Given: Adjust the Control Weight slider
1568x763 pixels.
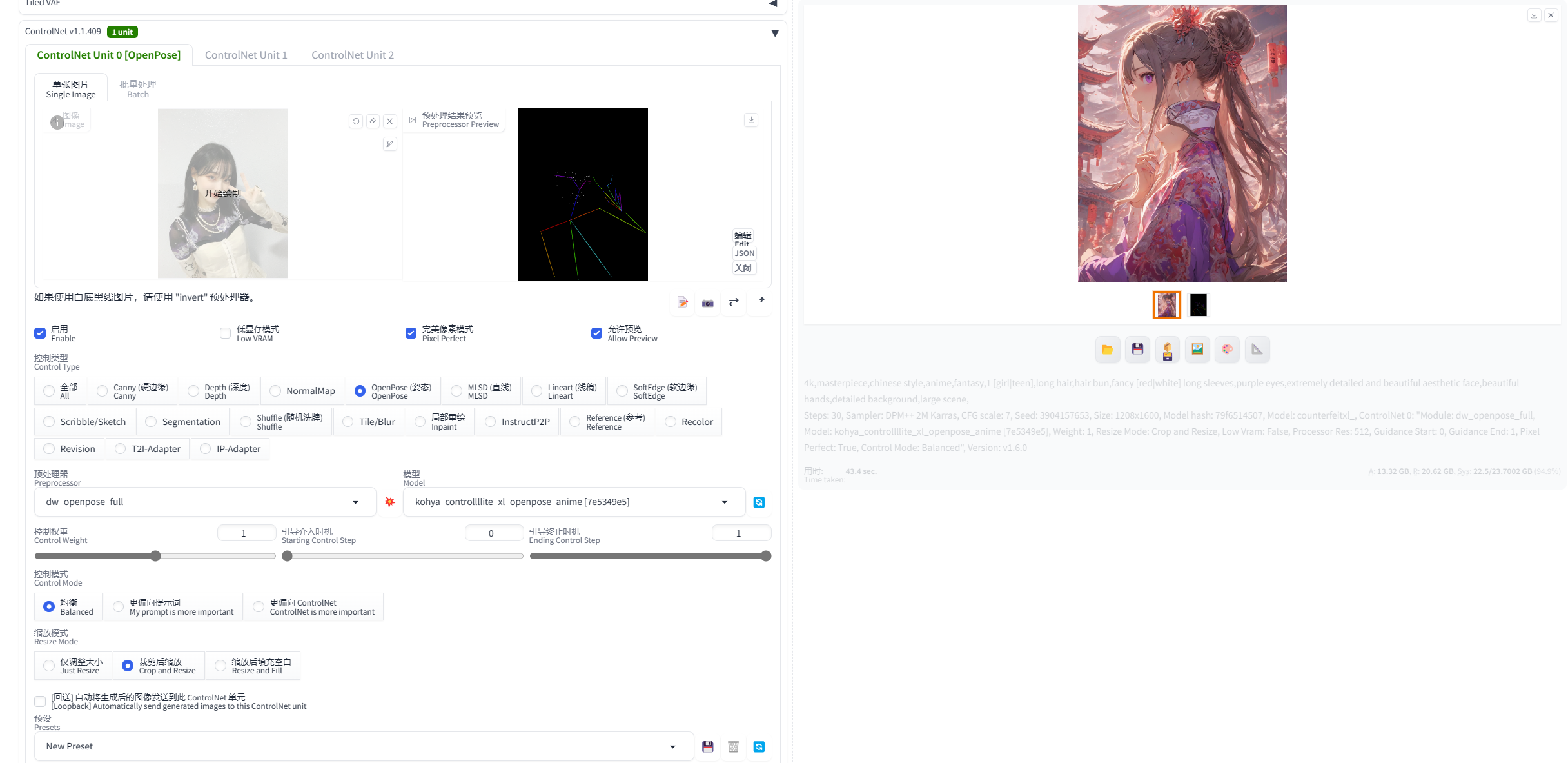Looking at the screenshot, I should click(x=155, y=555).
